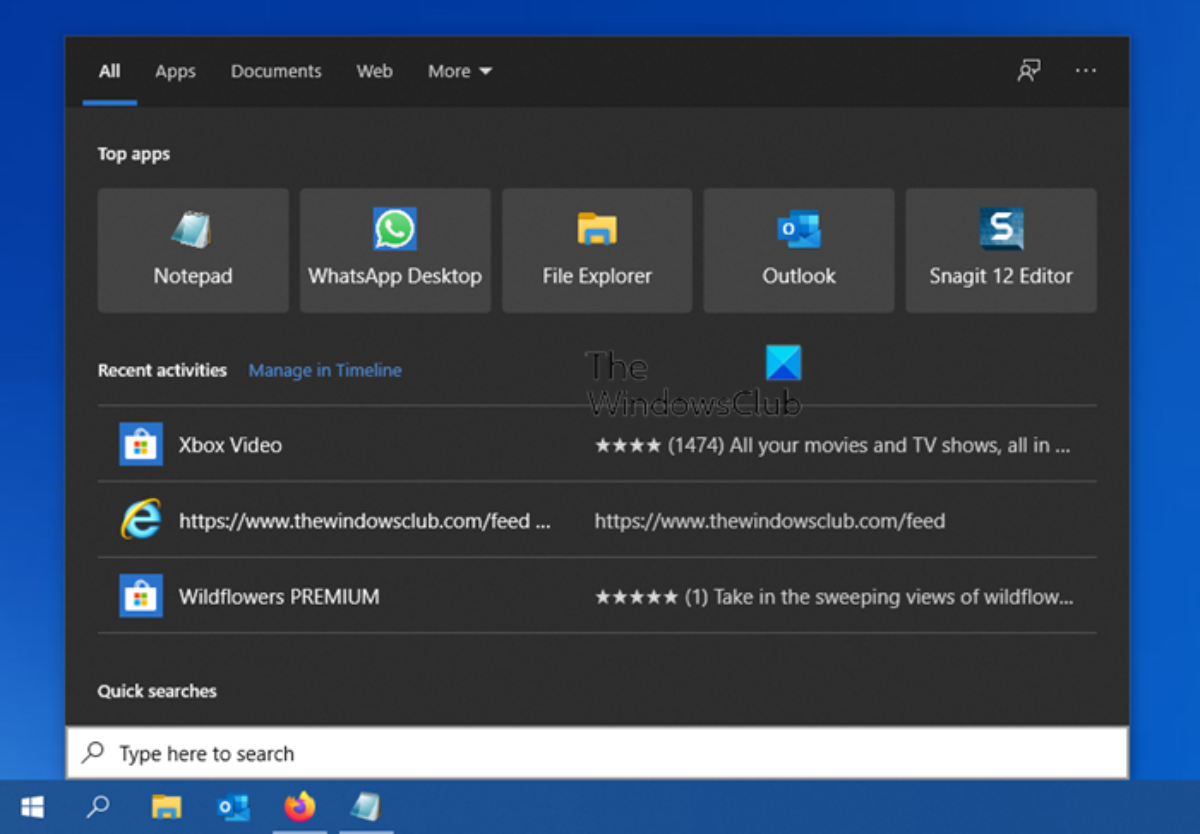This screenshot has height=834, width=1200.
Task: Click the Windows Start button
Action: pos(33,807)
